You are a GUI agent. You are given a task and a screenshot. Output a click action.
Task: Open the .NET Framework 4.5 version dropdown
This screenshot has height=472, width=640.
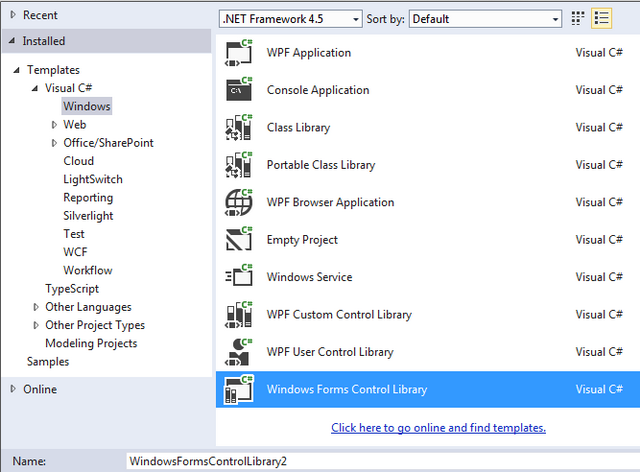[x=291, y=19]
